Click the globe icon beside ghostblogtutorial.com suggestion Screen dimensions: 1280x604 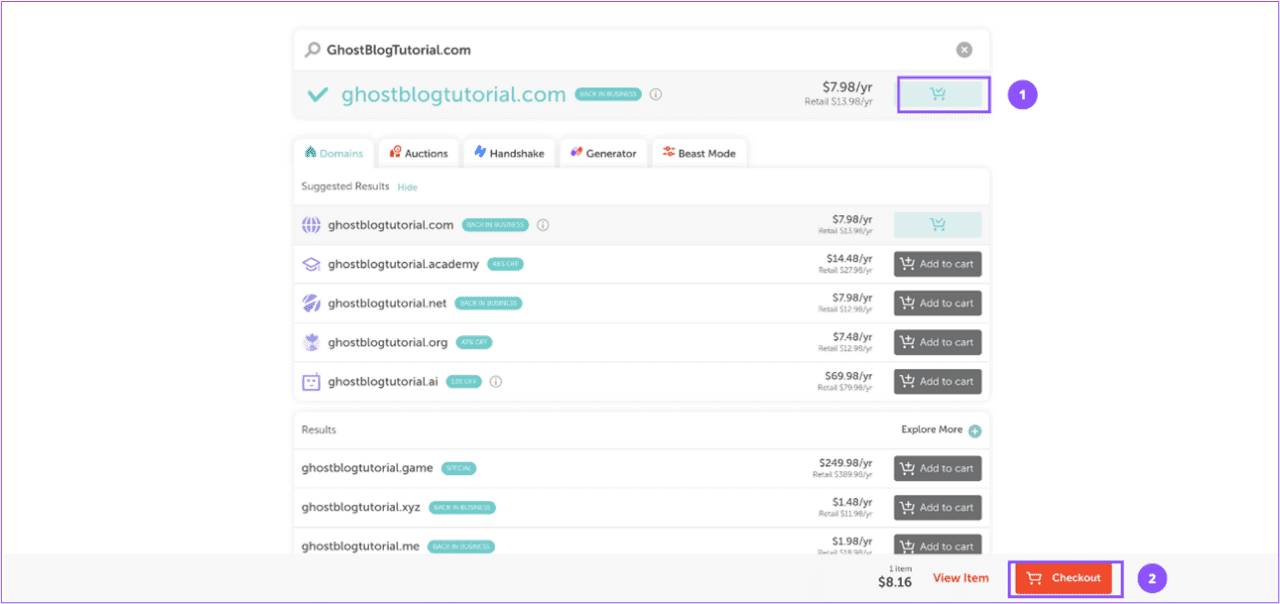pos(311,225)
